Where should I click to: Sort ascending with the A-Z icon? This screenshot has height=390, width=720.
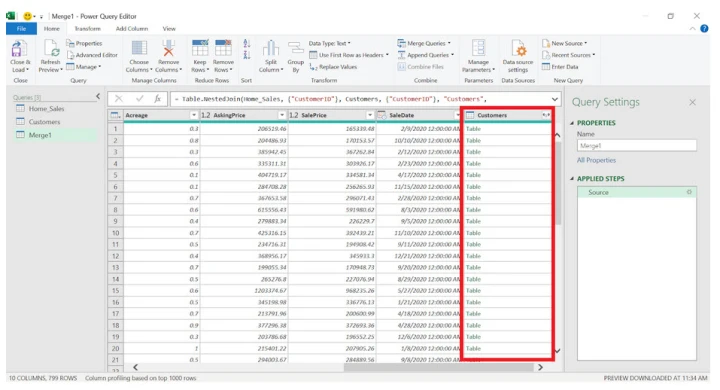click(x=247, y=44)
